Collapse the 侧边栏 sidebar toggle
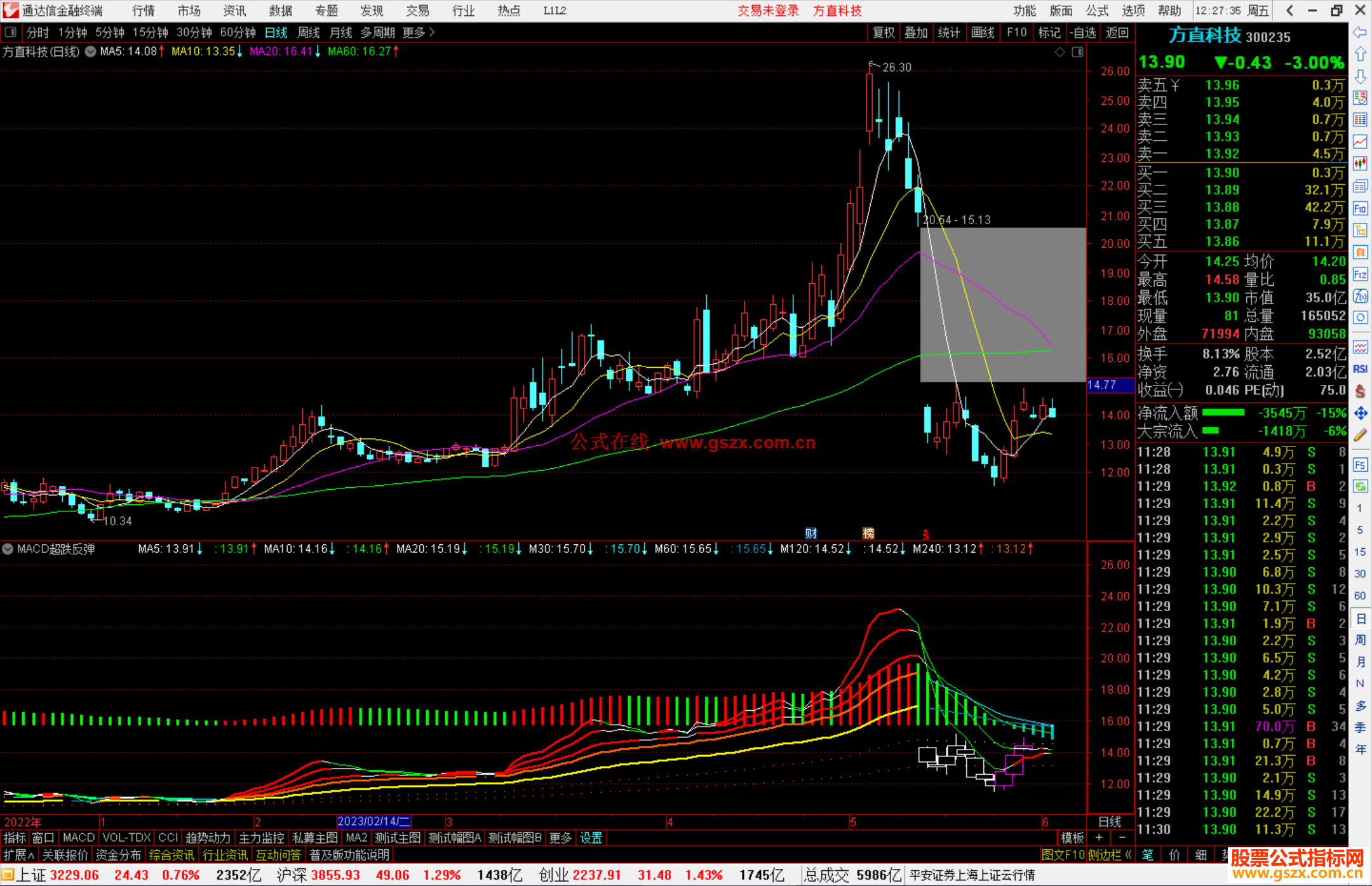Viewport: 1372px width, 886px height. click(1110, 856)
